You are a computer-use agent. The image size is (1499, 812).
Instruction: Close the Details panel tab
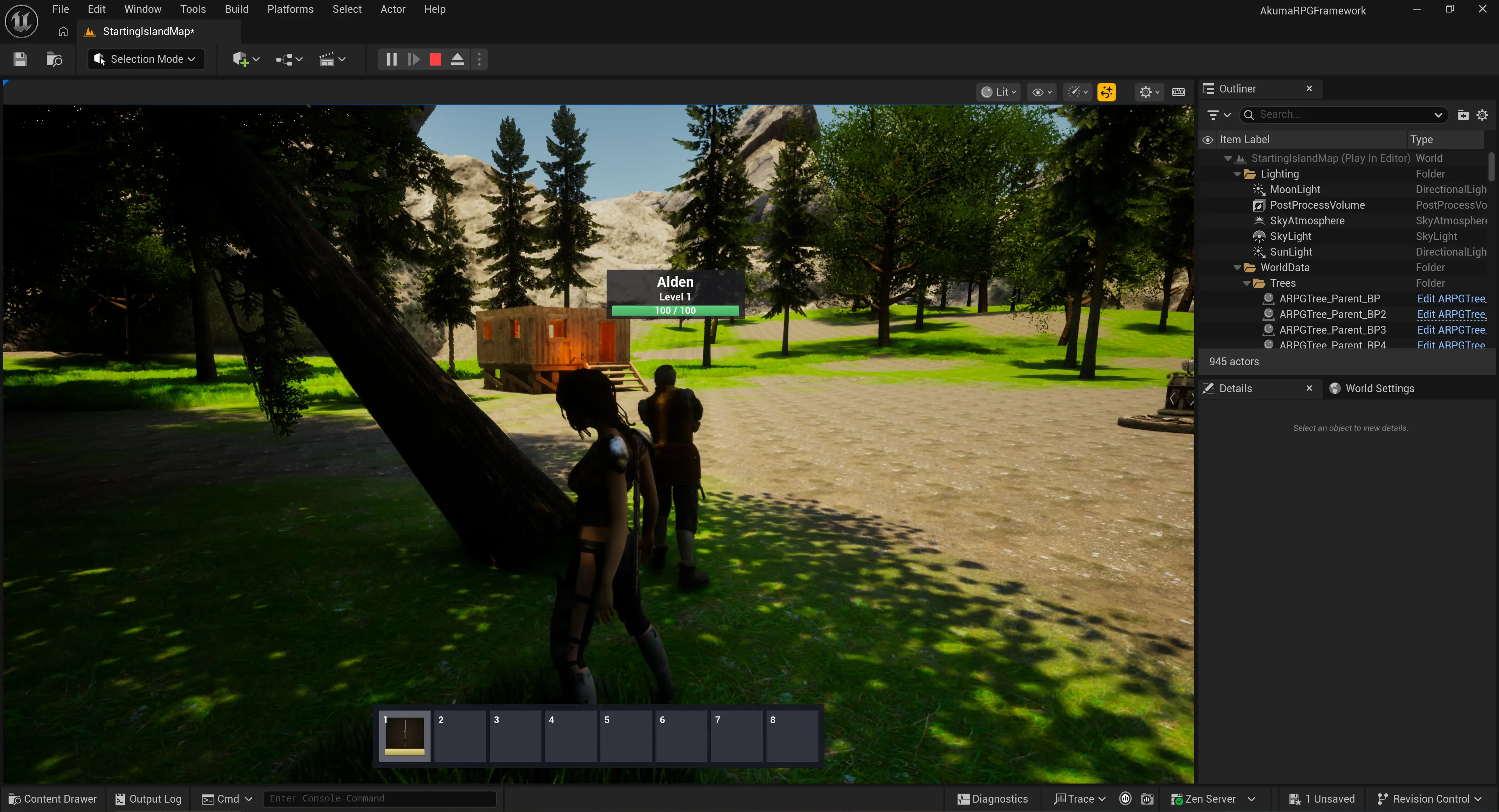click(x=1309, y=388)
